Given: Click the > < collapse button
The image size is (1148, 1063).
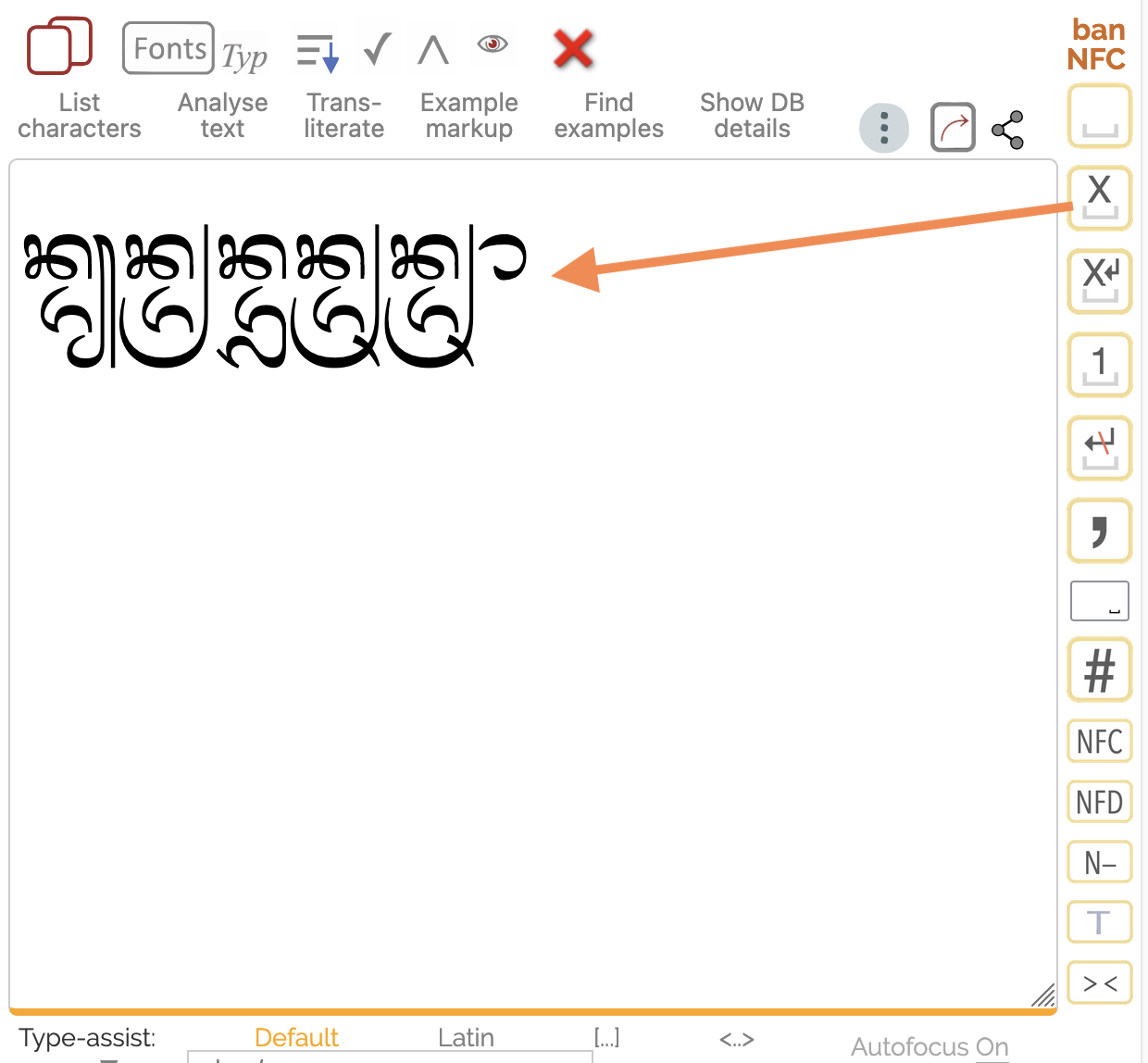Looking at the screenshot, I should (x=1100, y=983).
